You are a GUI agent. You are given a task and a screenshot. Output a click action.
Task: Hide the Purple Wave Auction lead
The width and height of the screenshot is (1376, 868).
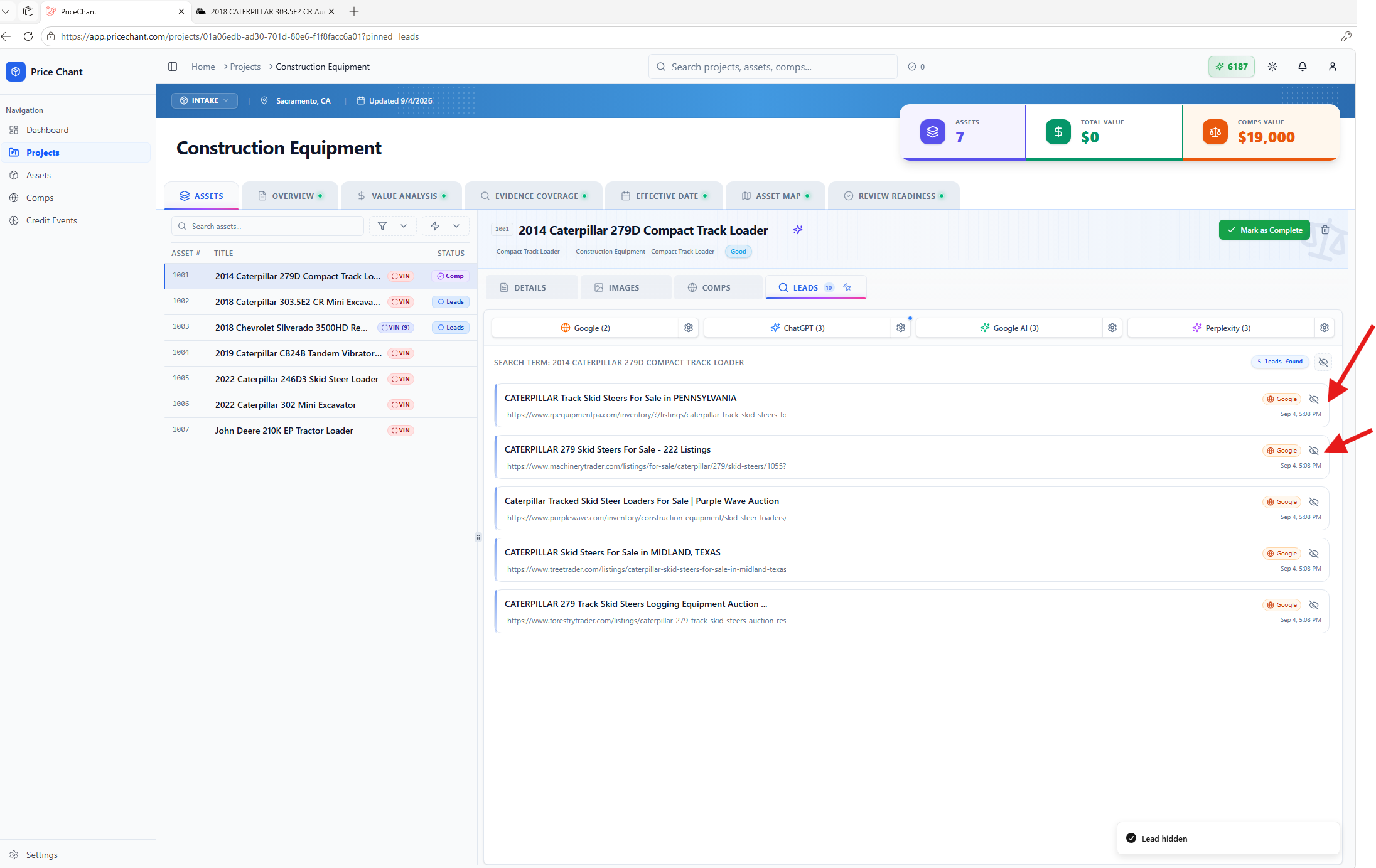click(1314, 502)
